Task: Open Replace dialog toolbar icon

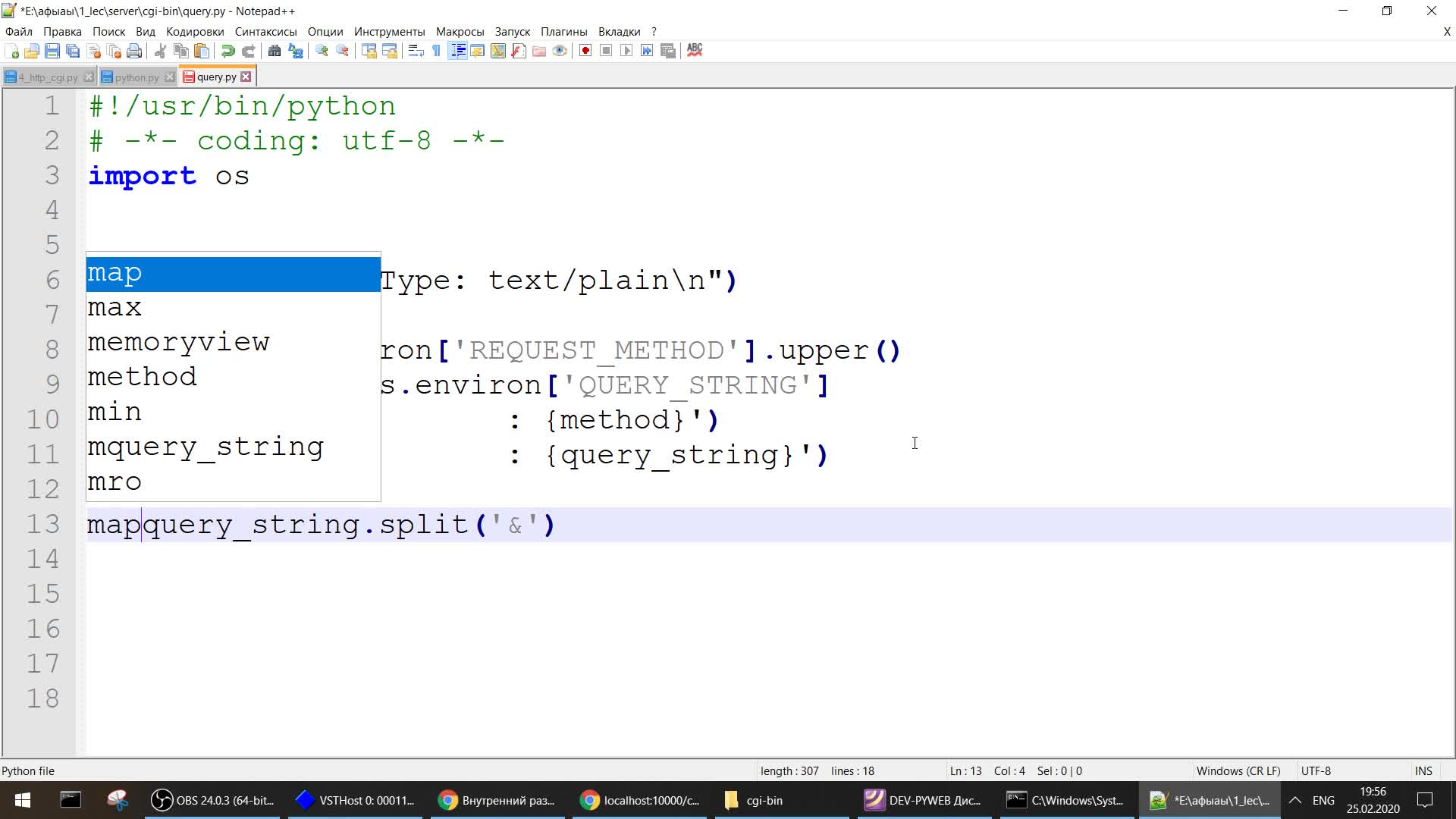Action: coord(296,51)
